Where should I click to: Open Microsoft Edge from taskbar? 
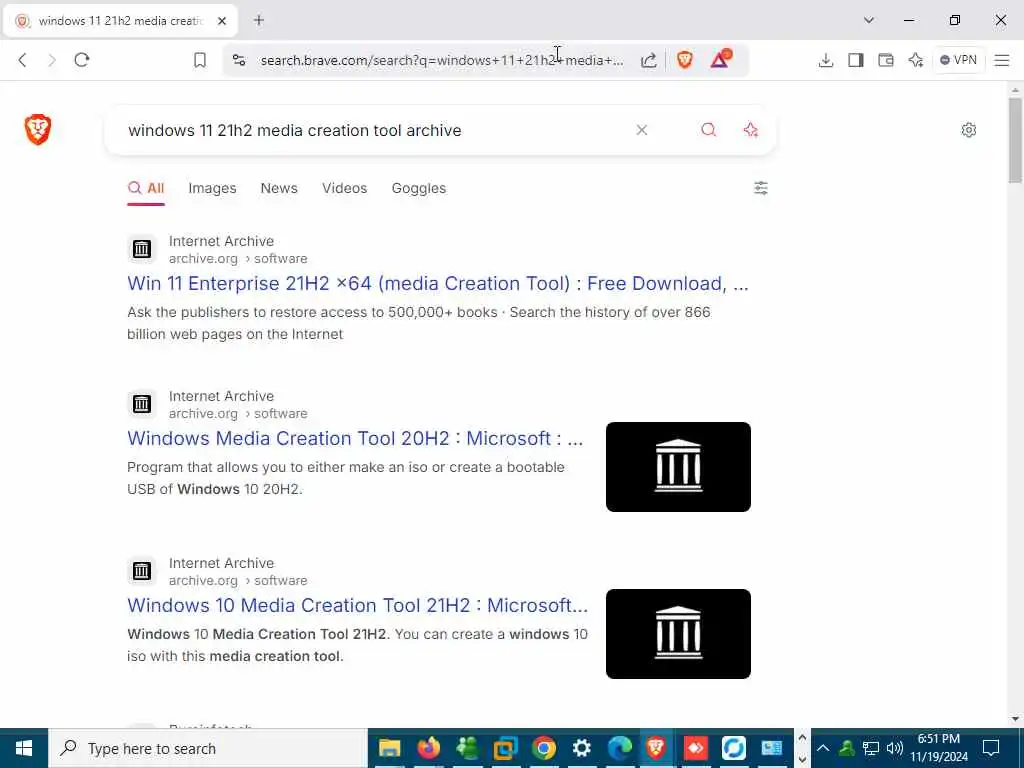click(620, 748)
